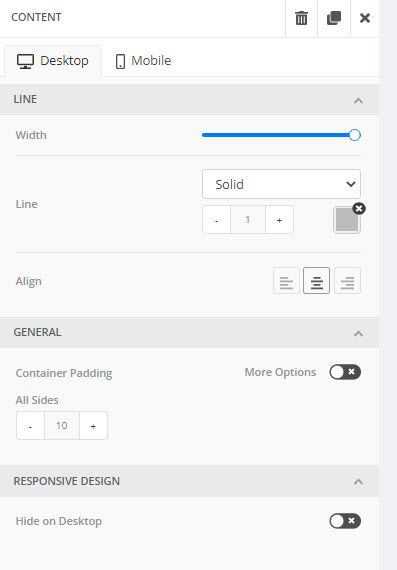Enable More Options for container padding
Viewport: 397px width, 570px height.
click(x=345, y=372)
